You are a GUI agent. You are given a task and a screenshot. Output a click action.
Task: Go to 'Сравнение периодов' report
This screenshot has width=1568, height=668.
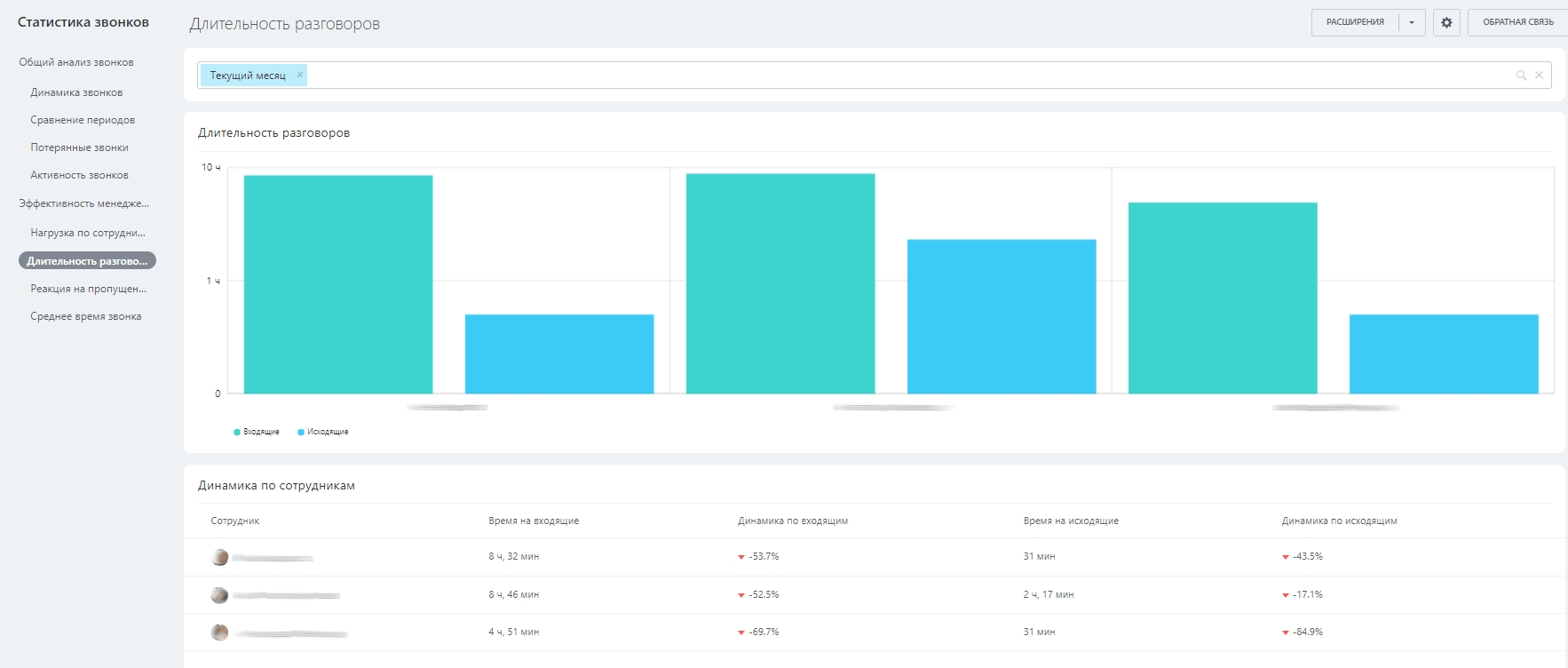coord(83,120)
